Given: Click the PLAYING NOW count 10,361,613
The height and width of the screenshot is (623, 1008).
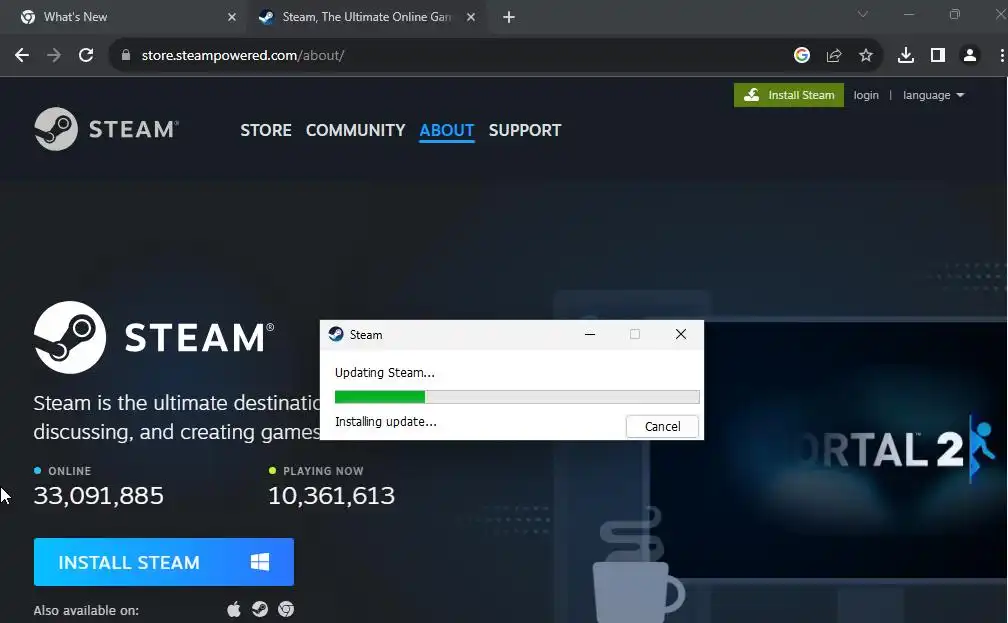Looking at the screenshot, I should [x=331, y=496].
